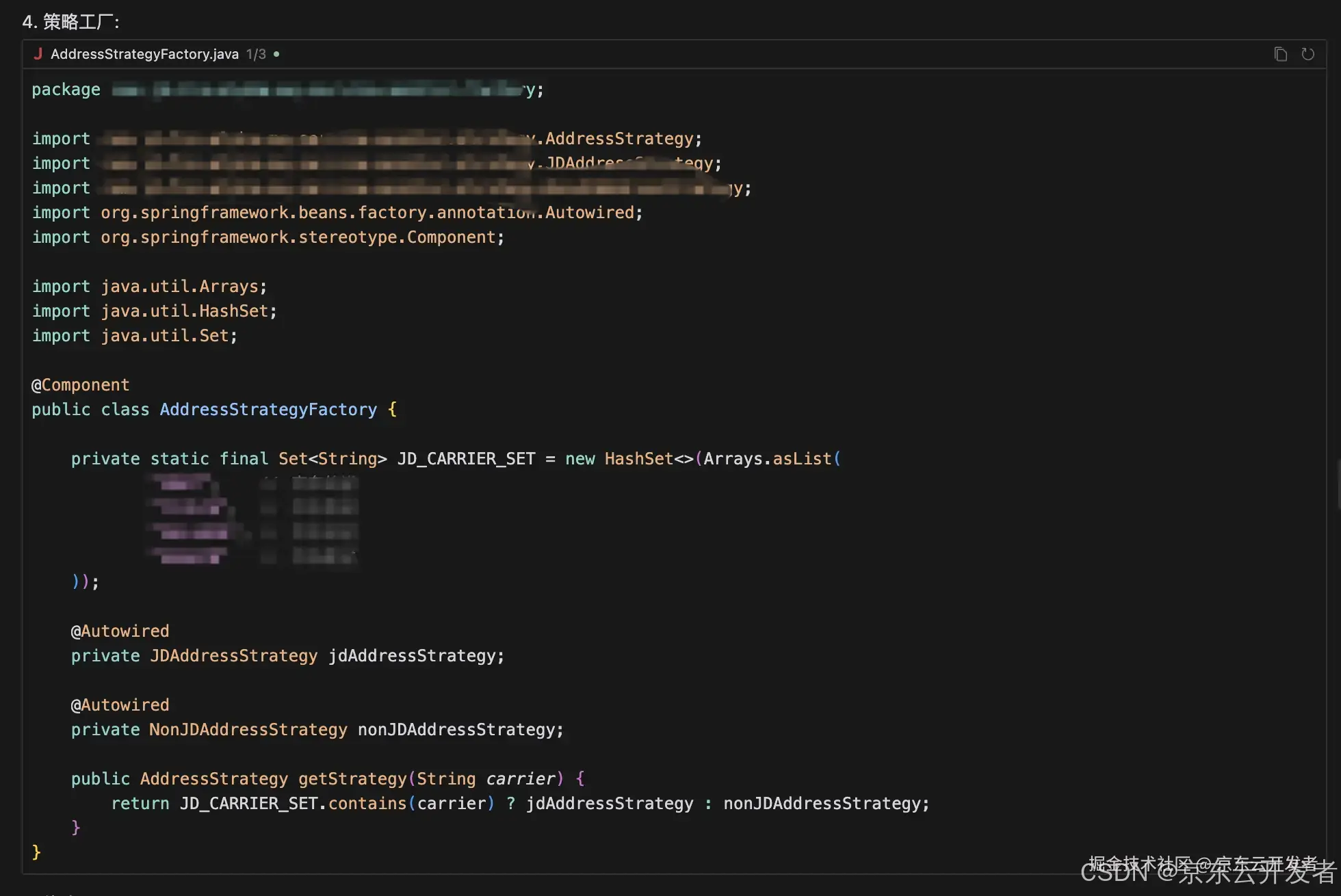This screenshot has width=1341, height=896.
Task: Click the nonJDAddressStrategy field name
Action: pyautogui.click(x=456, y=730)
